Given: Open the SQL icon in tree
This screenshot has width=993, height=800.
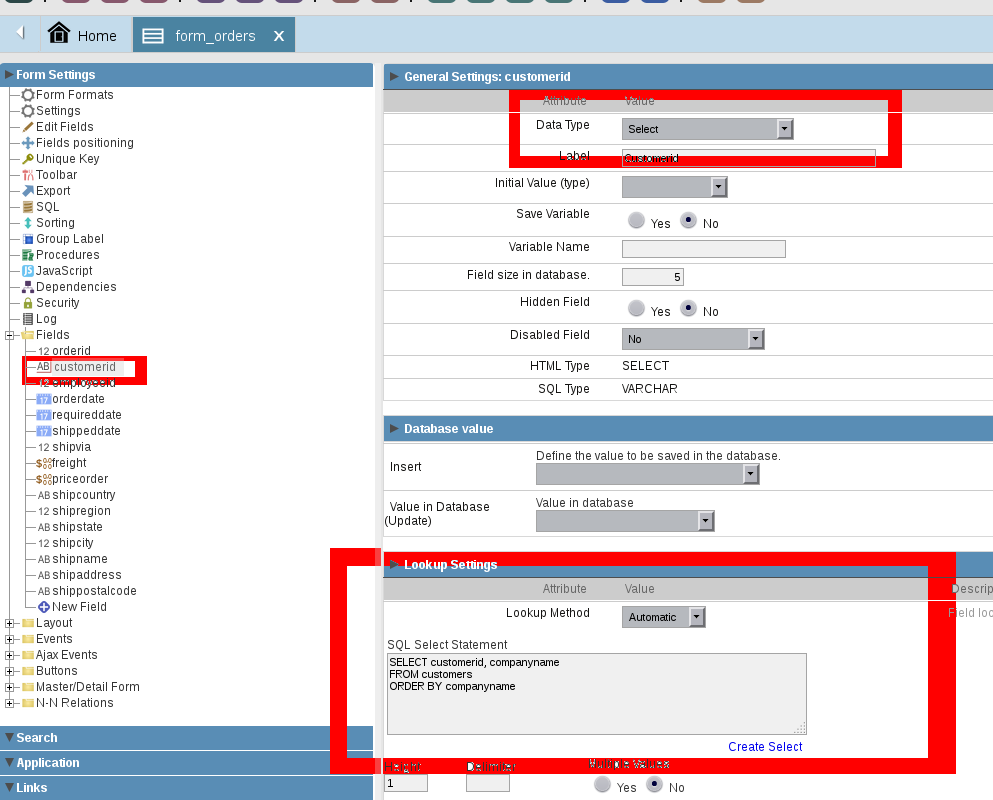Looking at the screenshot, I should click(28, 207).
